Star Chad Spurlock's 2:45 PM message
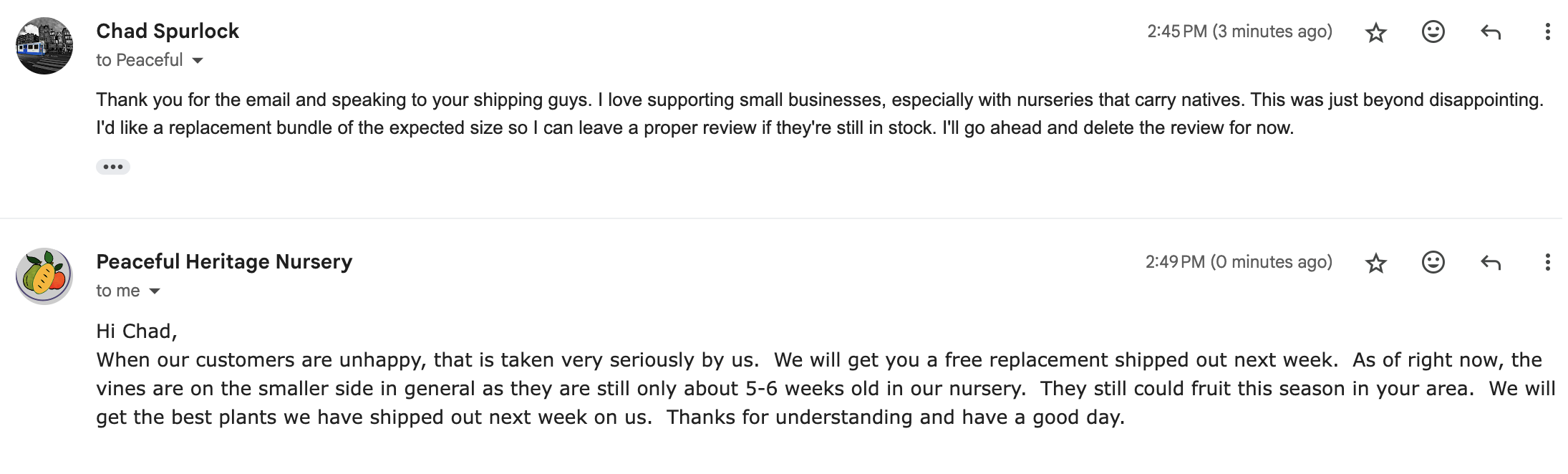This screenshot has width=1568, height=474. [x=1375, y=32]
